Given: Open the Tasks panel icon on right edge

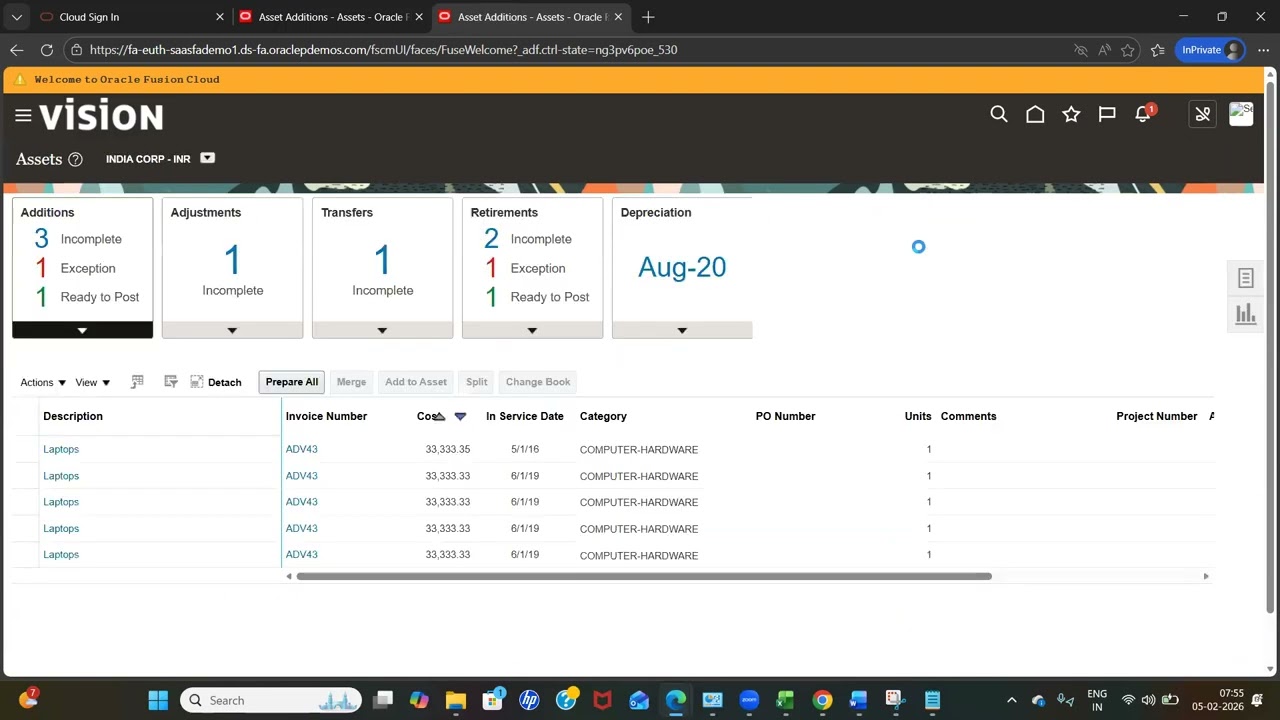Looking at the screenshot, I should (1245, 278).
